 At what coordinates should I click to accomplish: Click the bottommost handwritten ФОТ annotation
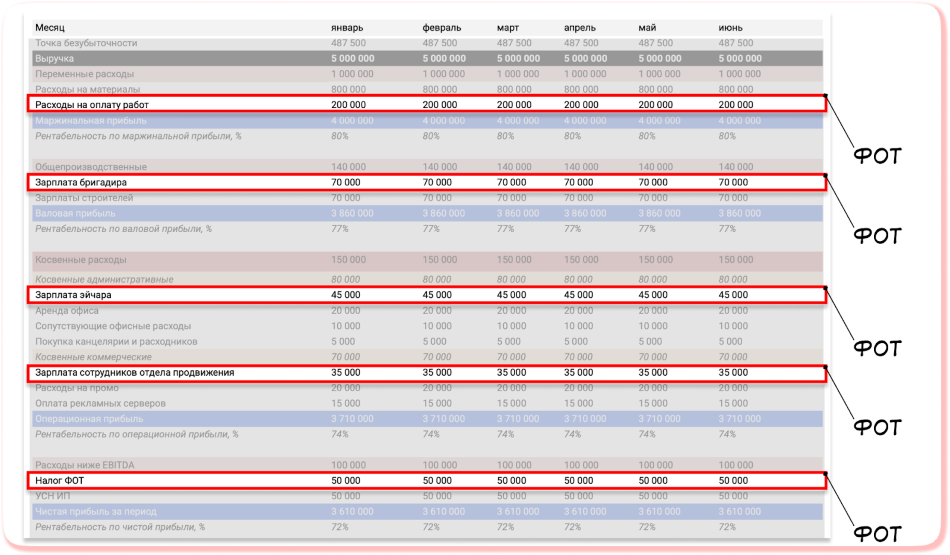point(876,533)
